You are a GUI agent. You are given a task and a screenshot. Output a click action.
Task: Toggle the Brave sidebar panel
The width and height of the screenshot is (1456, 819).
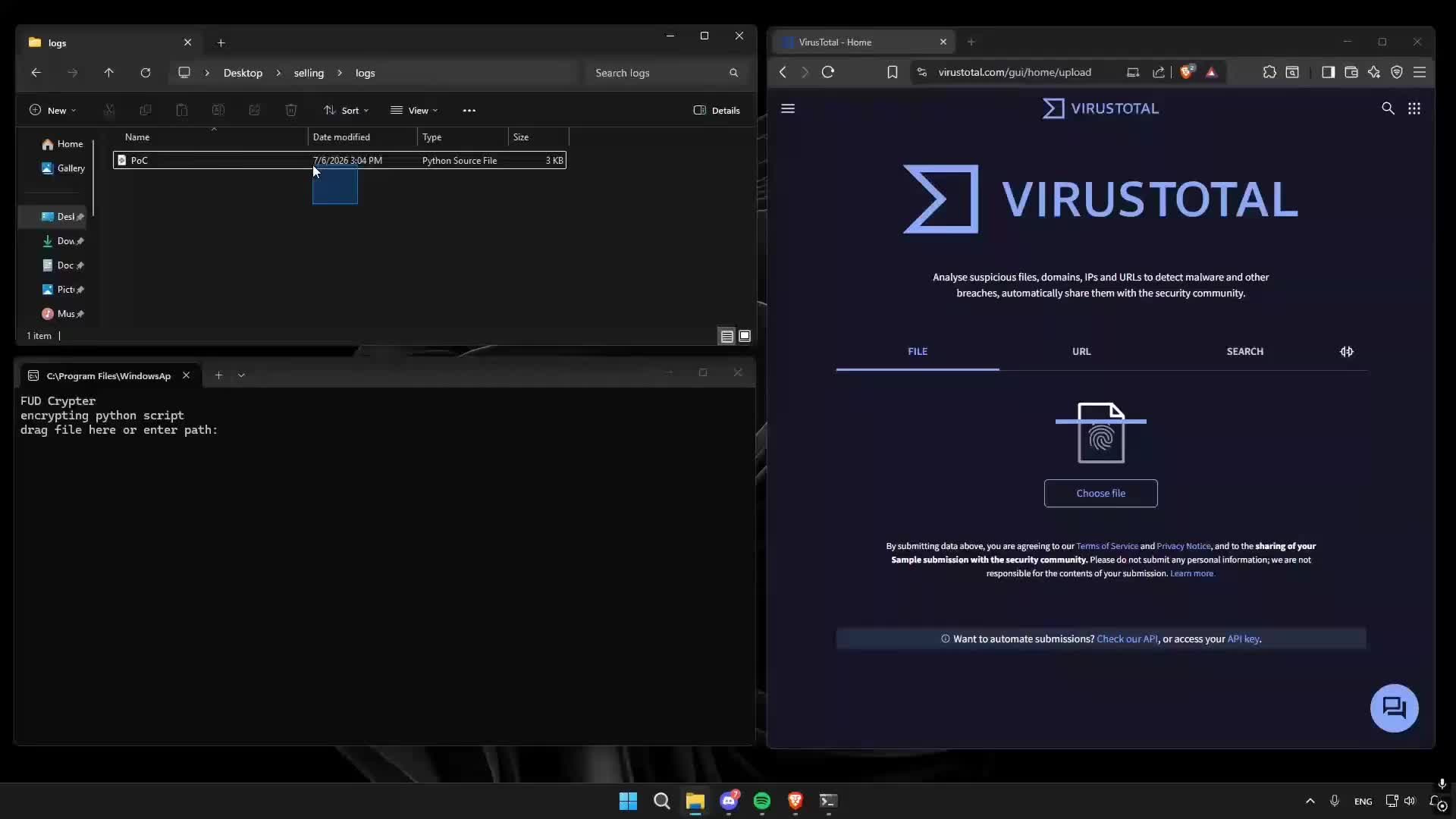pyautogui.click(x=1328, y=72)
